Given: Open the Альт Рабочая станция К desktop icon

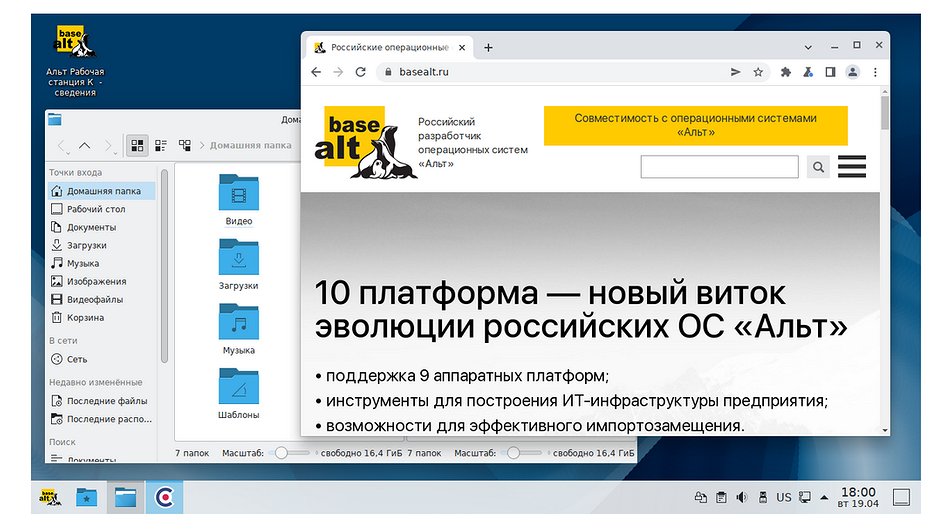Looking at the screenshot, I should (75, 61).
